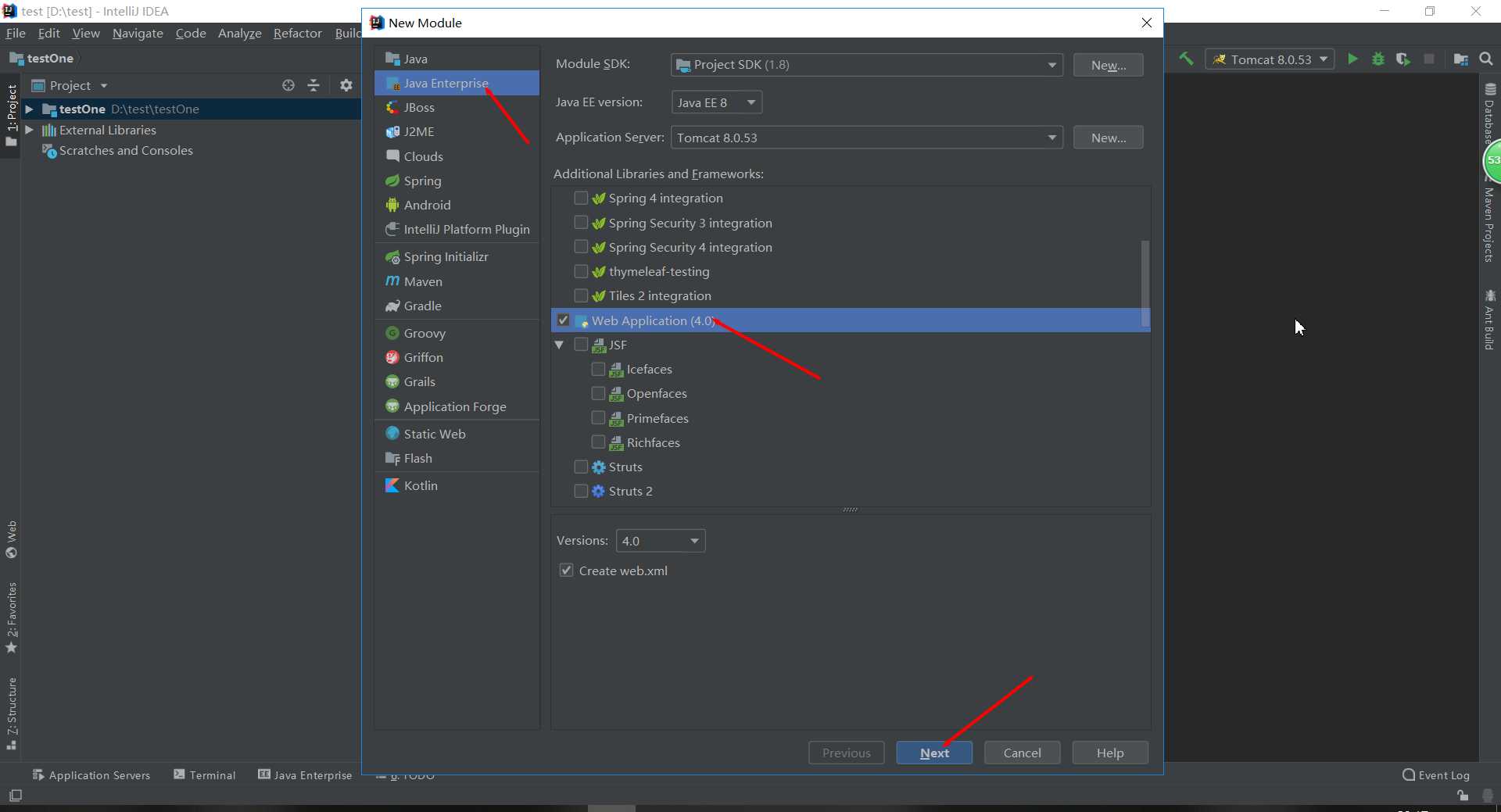Select Spring Initializr module type
This screenshot has height=812, width=1501.
click(457, 256)
